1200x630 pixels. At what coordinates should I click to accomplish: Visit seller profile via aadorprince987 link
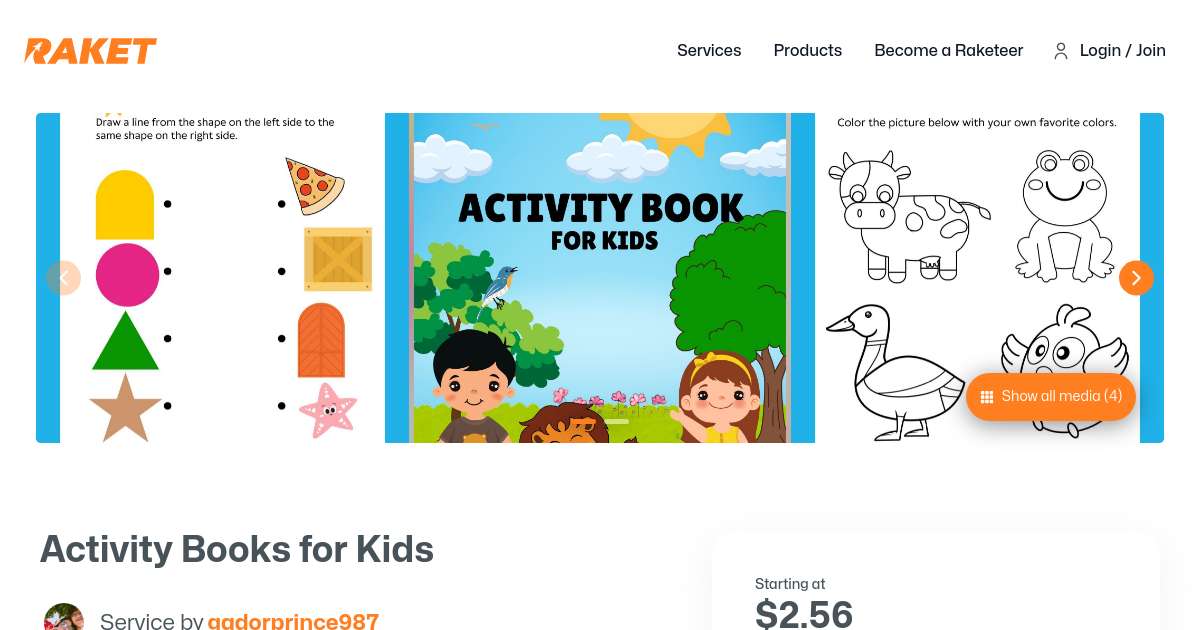click(x=293, y=621)
